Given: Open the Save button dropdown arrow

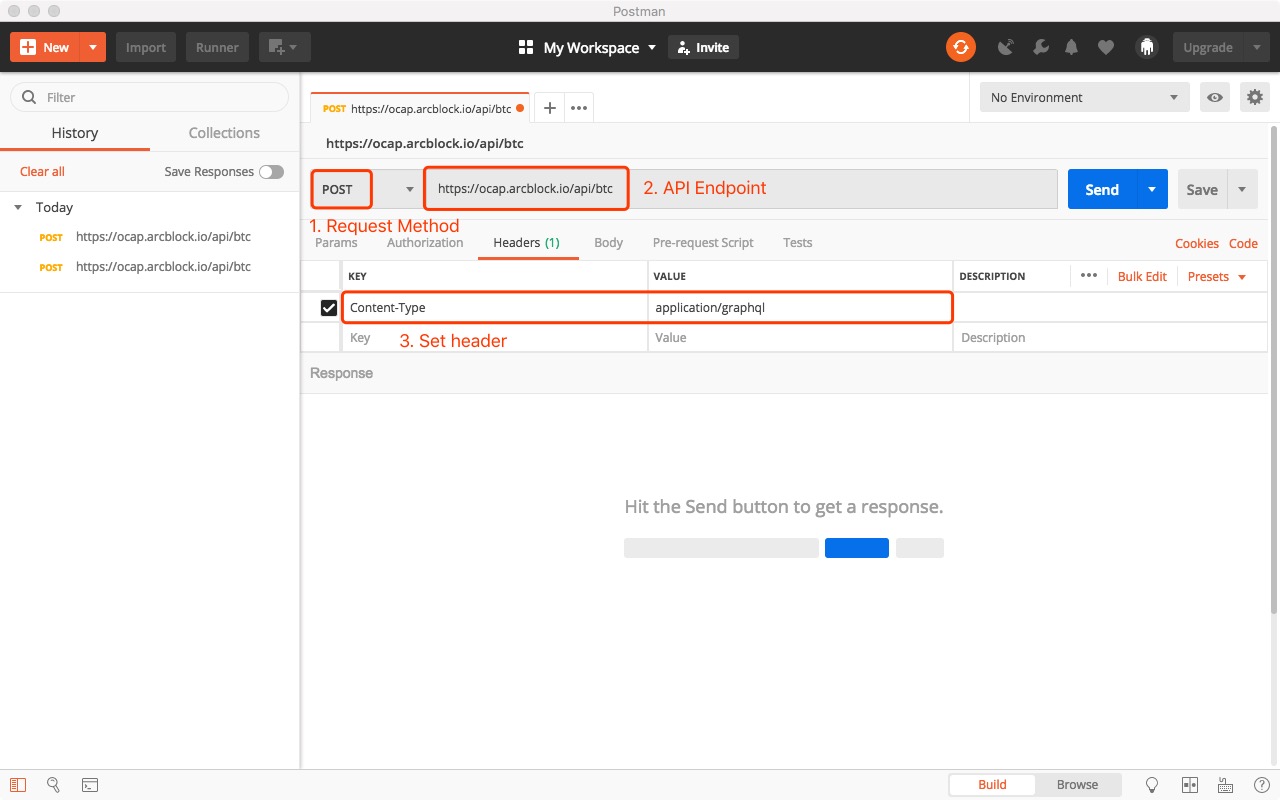Looking at the screenshot, I should (x=1242, y=189).
